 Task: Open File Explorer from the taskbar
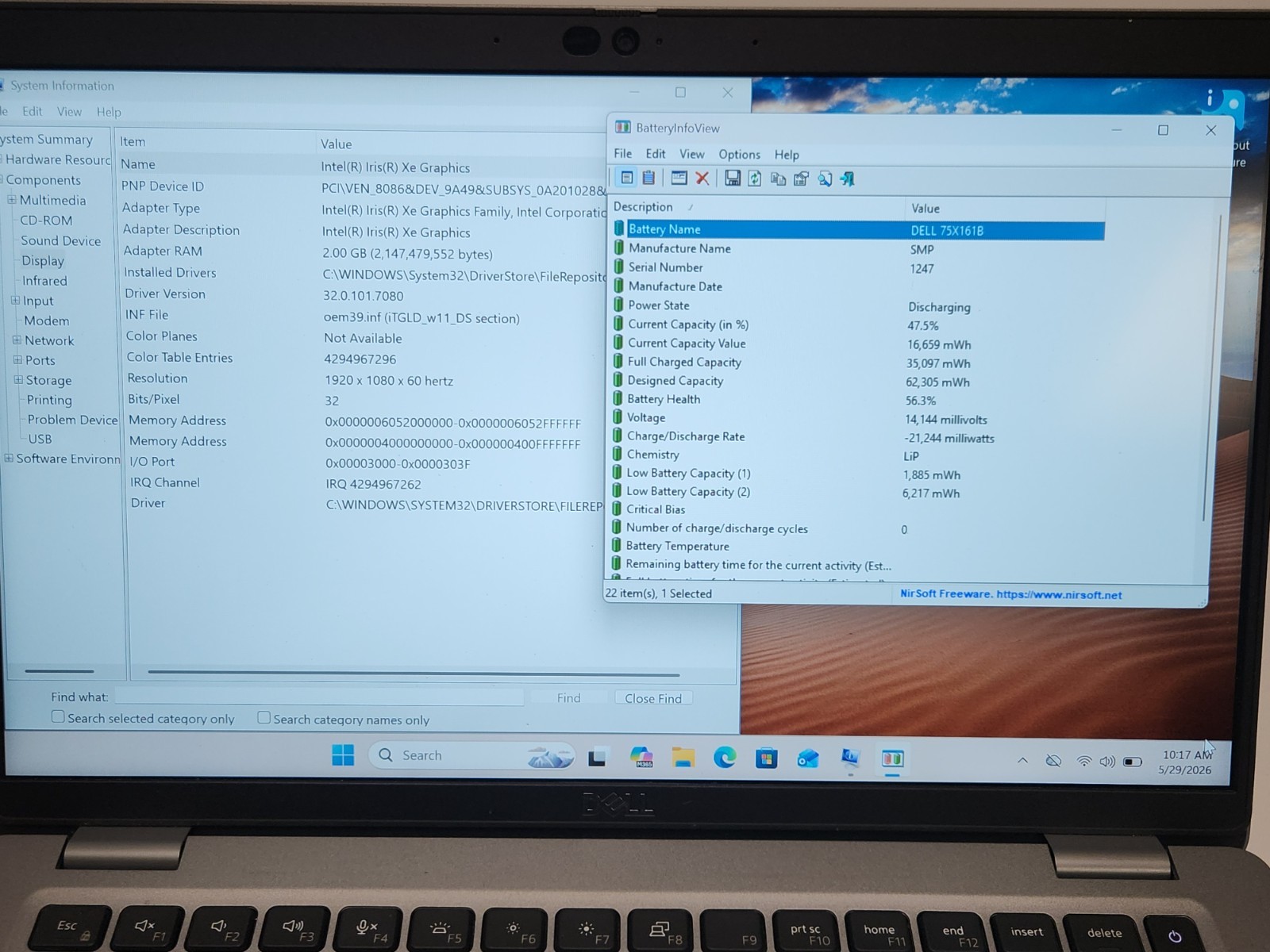[683, 758]
